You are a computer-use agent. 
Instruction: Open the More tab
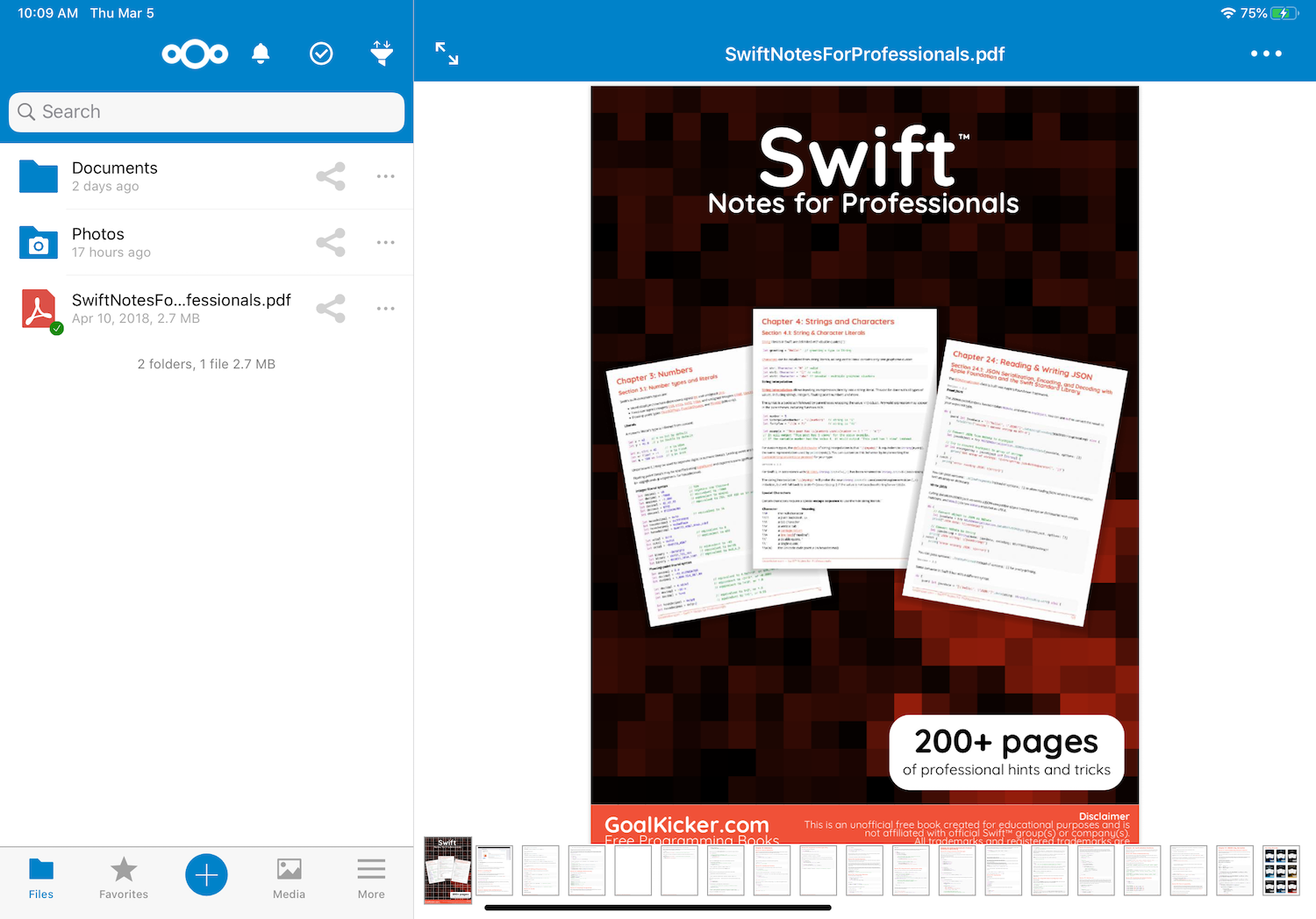pos(371,880)
